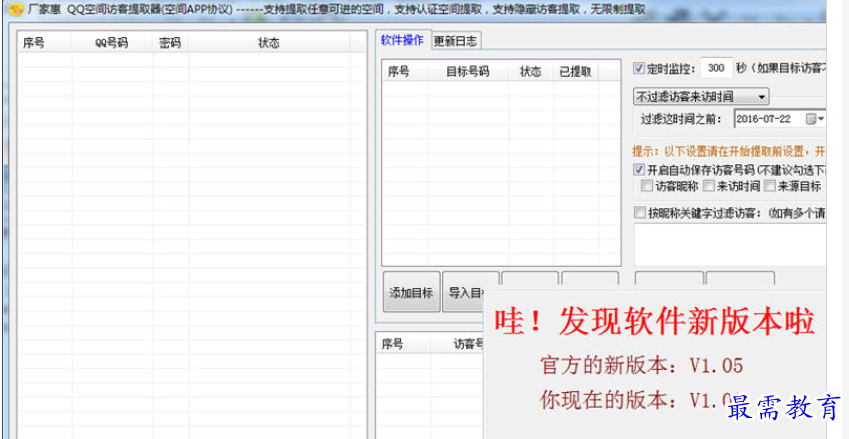Click the 密码 column header
The height and width of the screenshot is (439, 849).
tap(171, 43)
